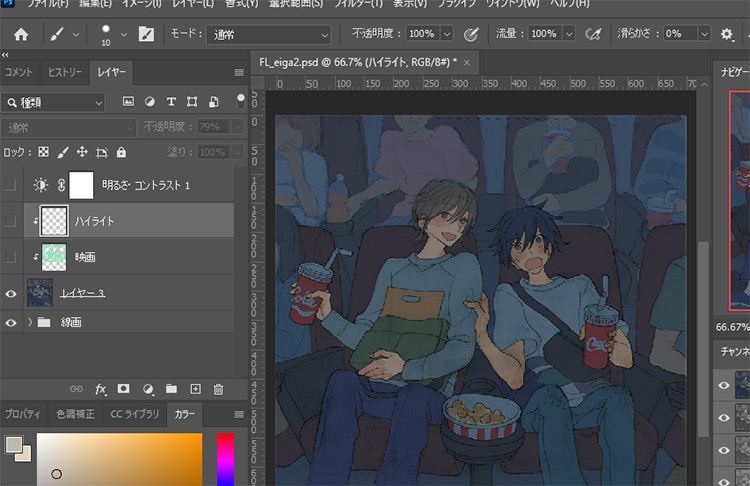Open the brush settings panel icon
The image size is (750, 486).
pos(146,34)
